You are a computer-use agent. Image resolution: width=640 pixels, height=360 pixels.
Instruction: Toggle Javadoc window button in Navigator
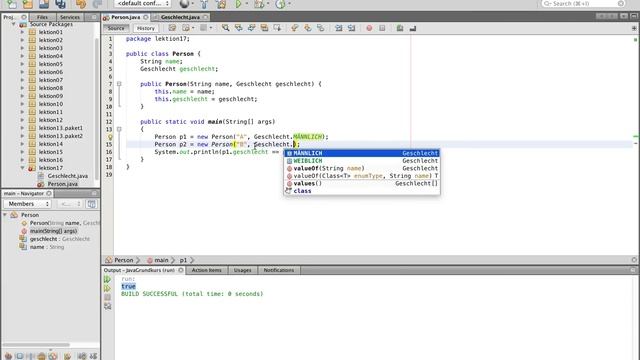pos(91,204)
